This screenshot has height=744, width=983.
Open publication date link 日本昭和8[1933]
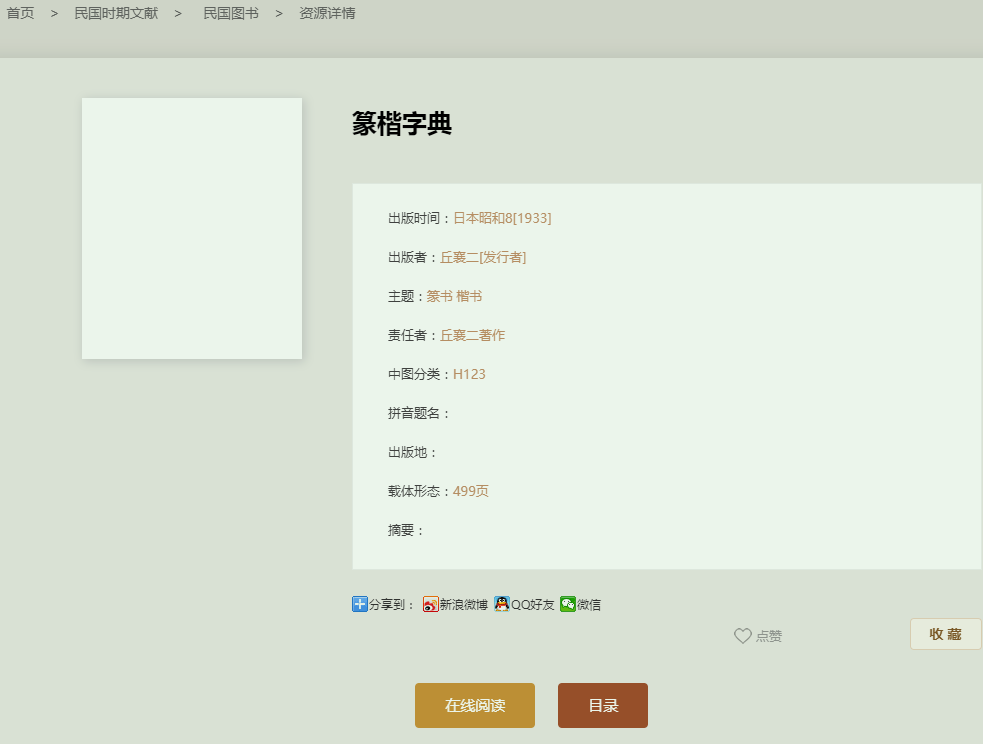tap(502, 218)
